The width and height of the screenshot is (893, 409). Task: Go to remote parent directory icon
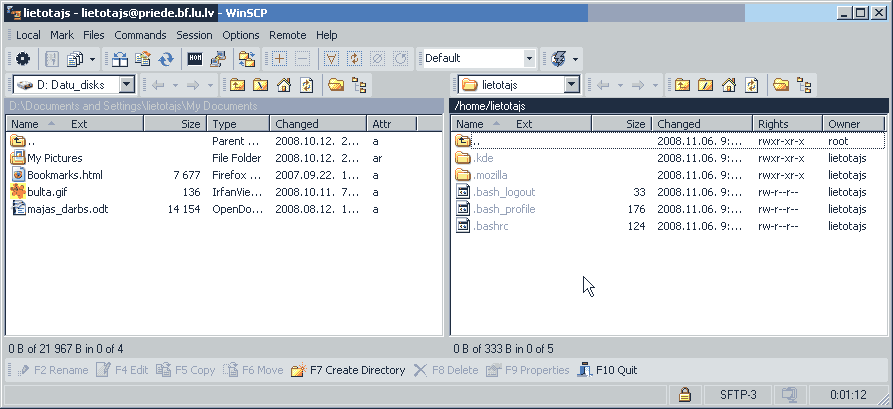pos(682,85)
